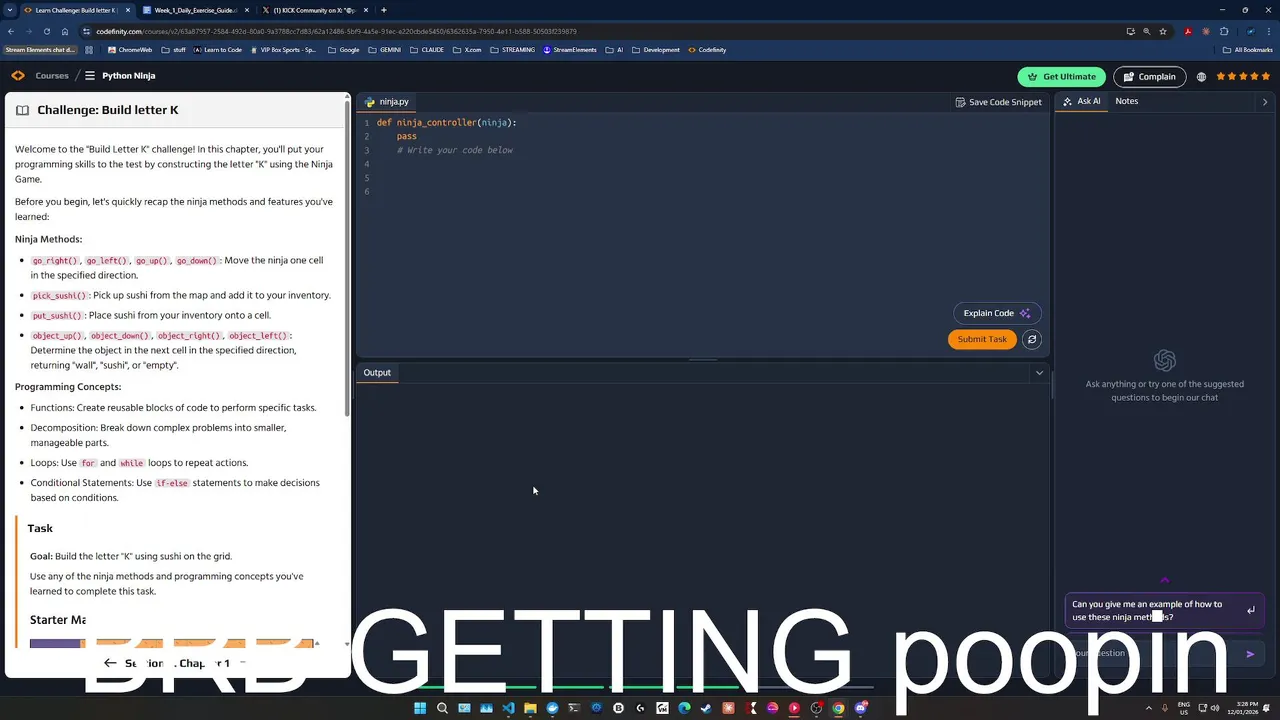Select the ninja.py file tab
1280x720 pixels.
click(387, 101)
